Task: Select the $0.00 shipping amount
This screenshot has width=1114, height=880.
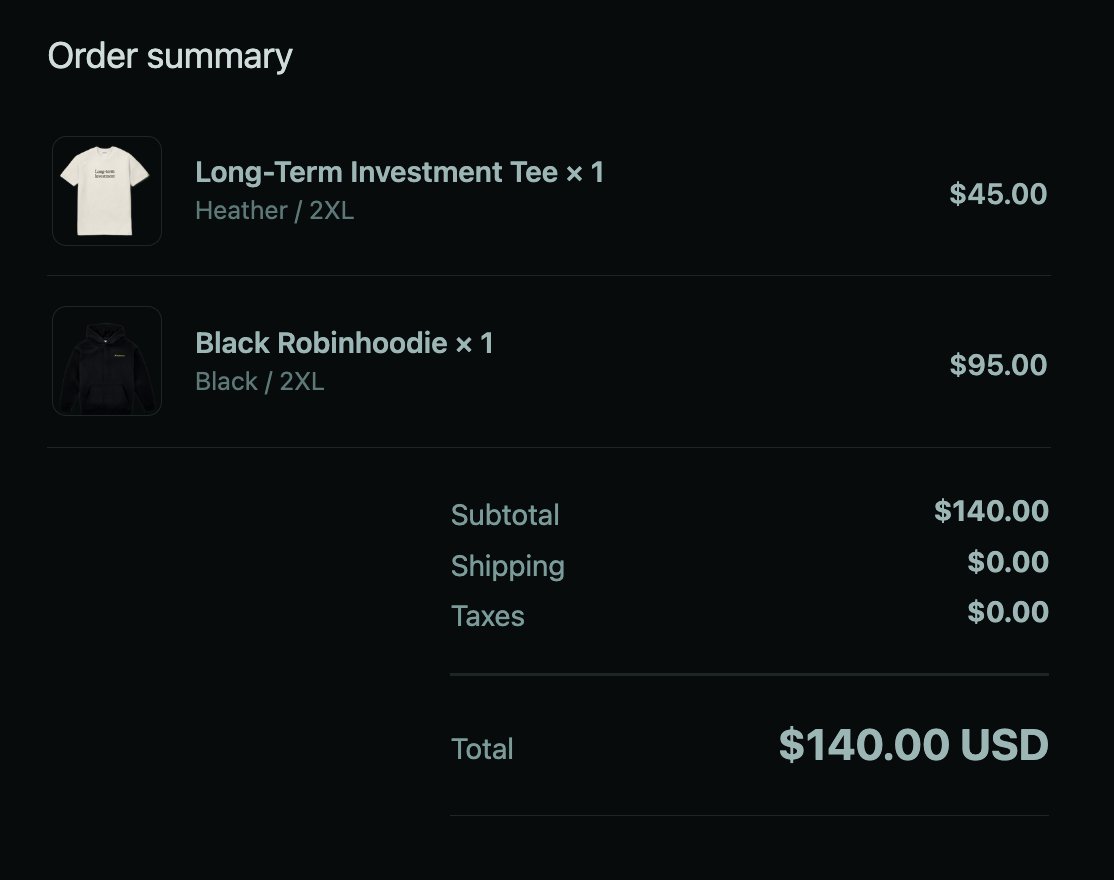Action: pos(1007,562)
